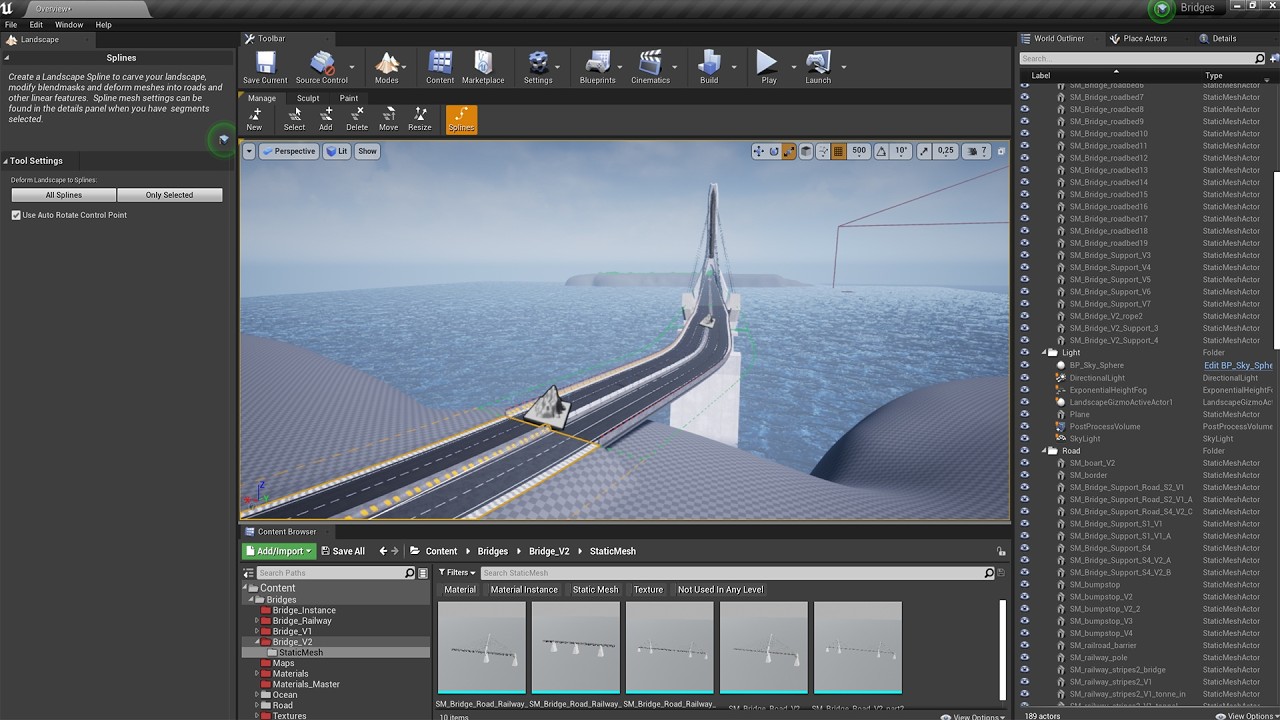
Task: Open the Help menu
Action: pos(103,24)
